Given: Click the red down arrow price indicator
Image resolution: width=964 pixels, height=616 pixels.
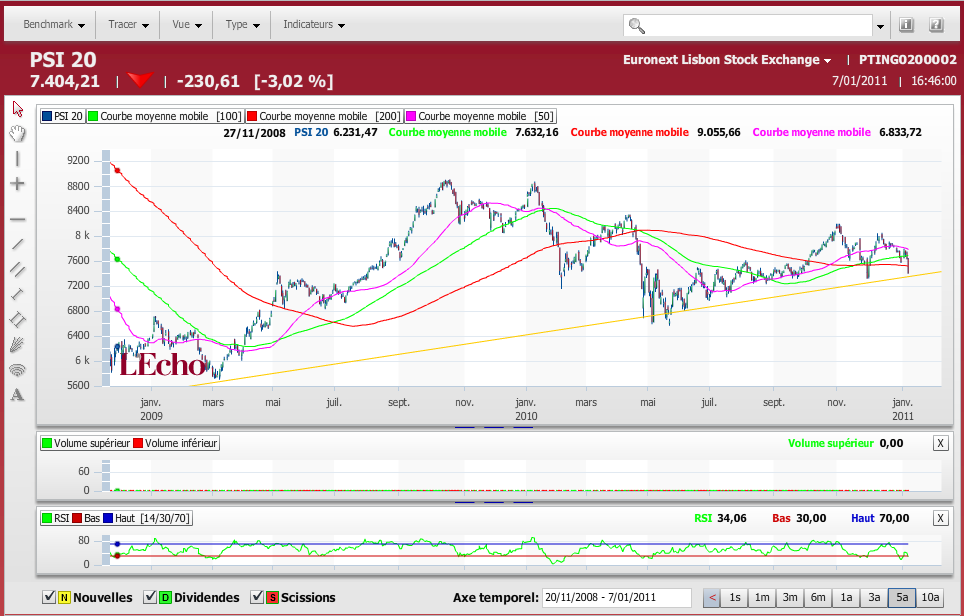Looking at the screenshot, I should coord(140,80).
